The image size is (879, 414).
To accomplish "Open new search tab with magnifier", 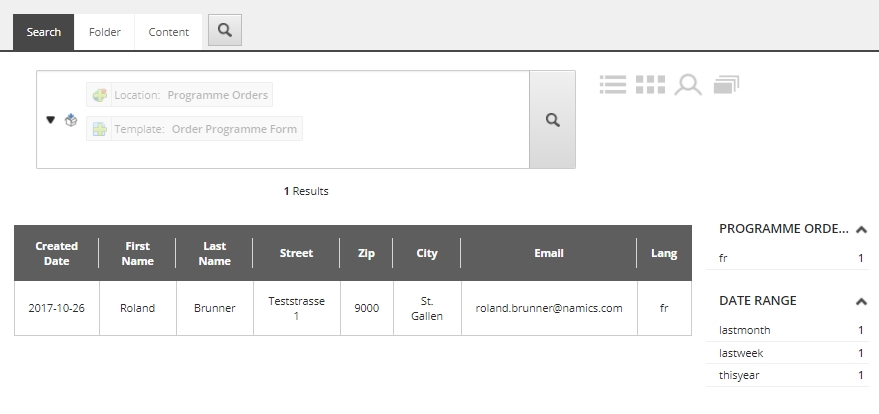I will pyautogui.click(x=225, y=31).
